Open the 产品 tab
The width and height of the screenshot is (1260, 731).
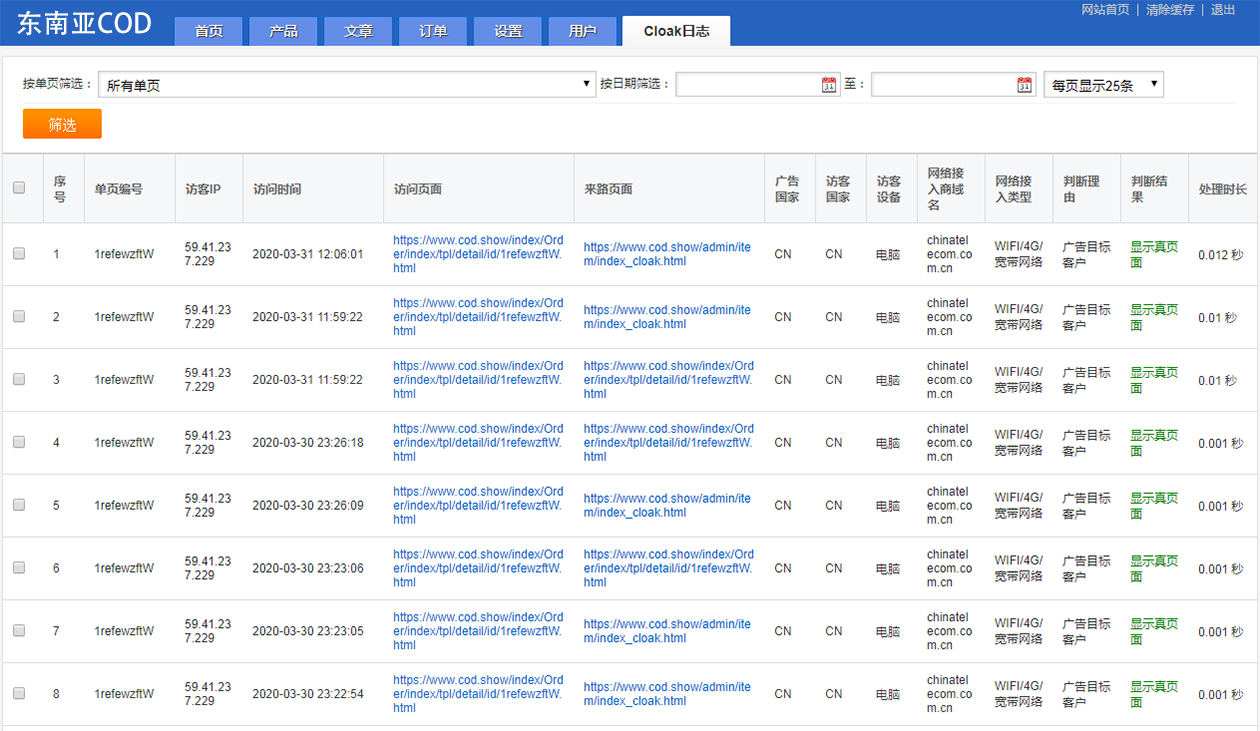click(x=284, y=31)
